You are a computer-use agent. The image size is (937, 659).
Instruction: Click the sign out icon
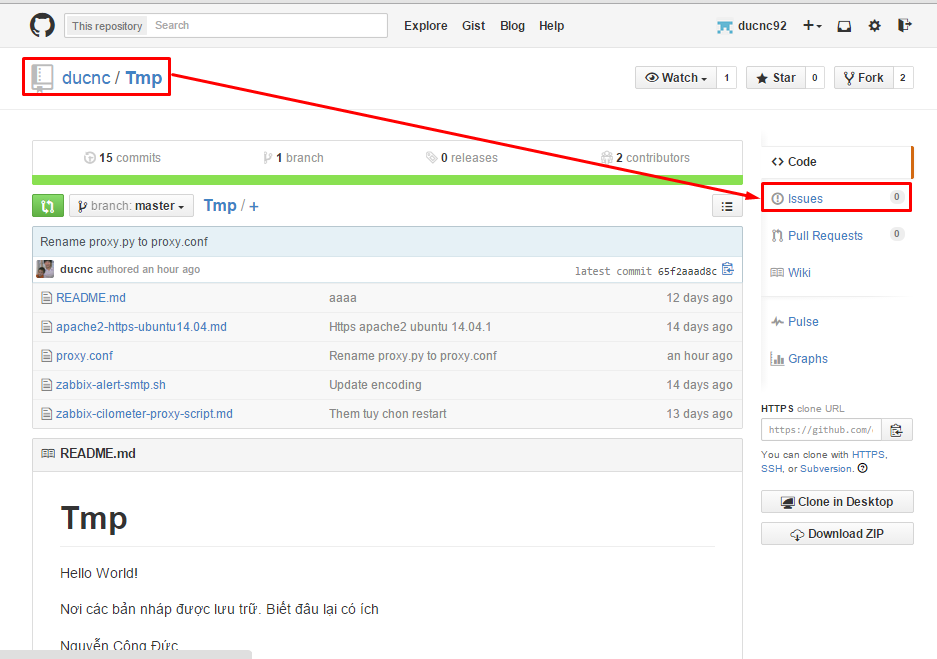[x=905, y=25]
